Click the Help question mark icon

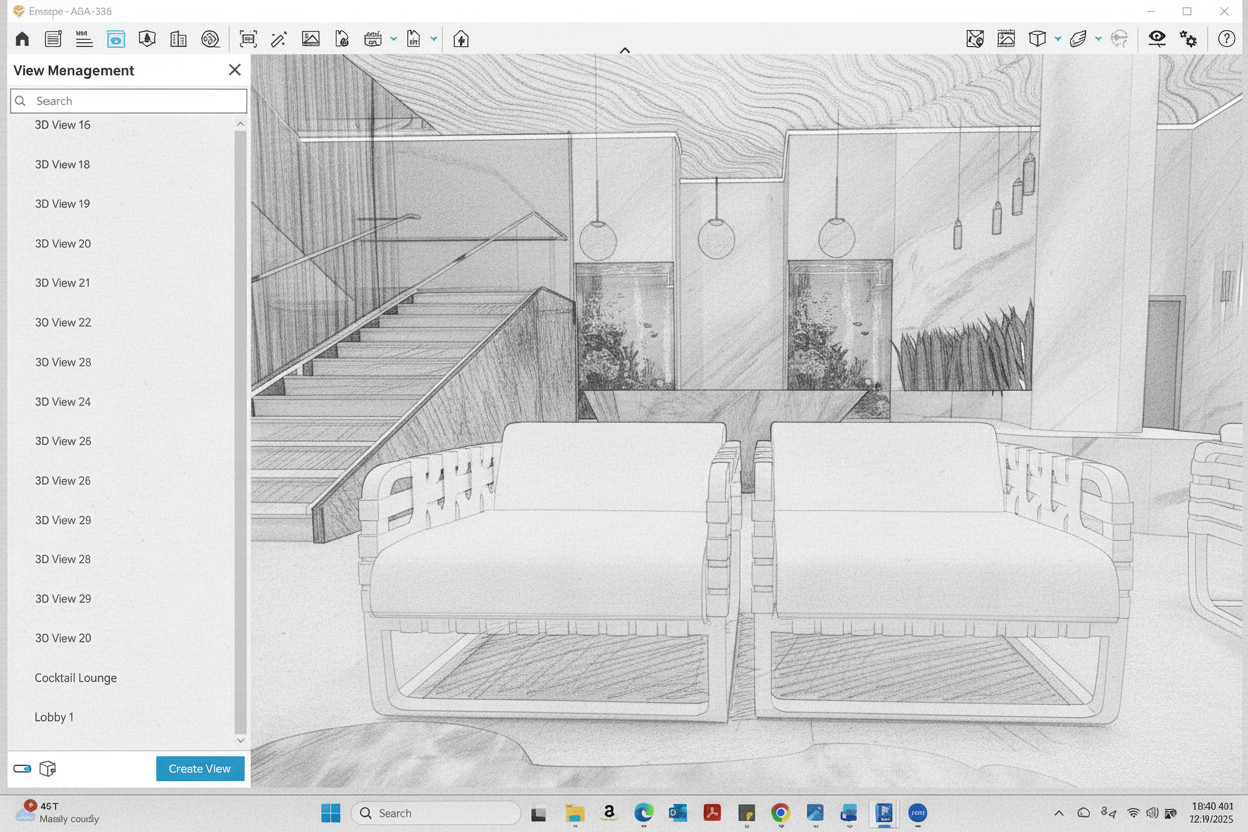[x=1226, y=39]
